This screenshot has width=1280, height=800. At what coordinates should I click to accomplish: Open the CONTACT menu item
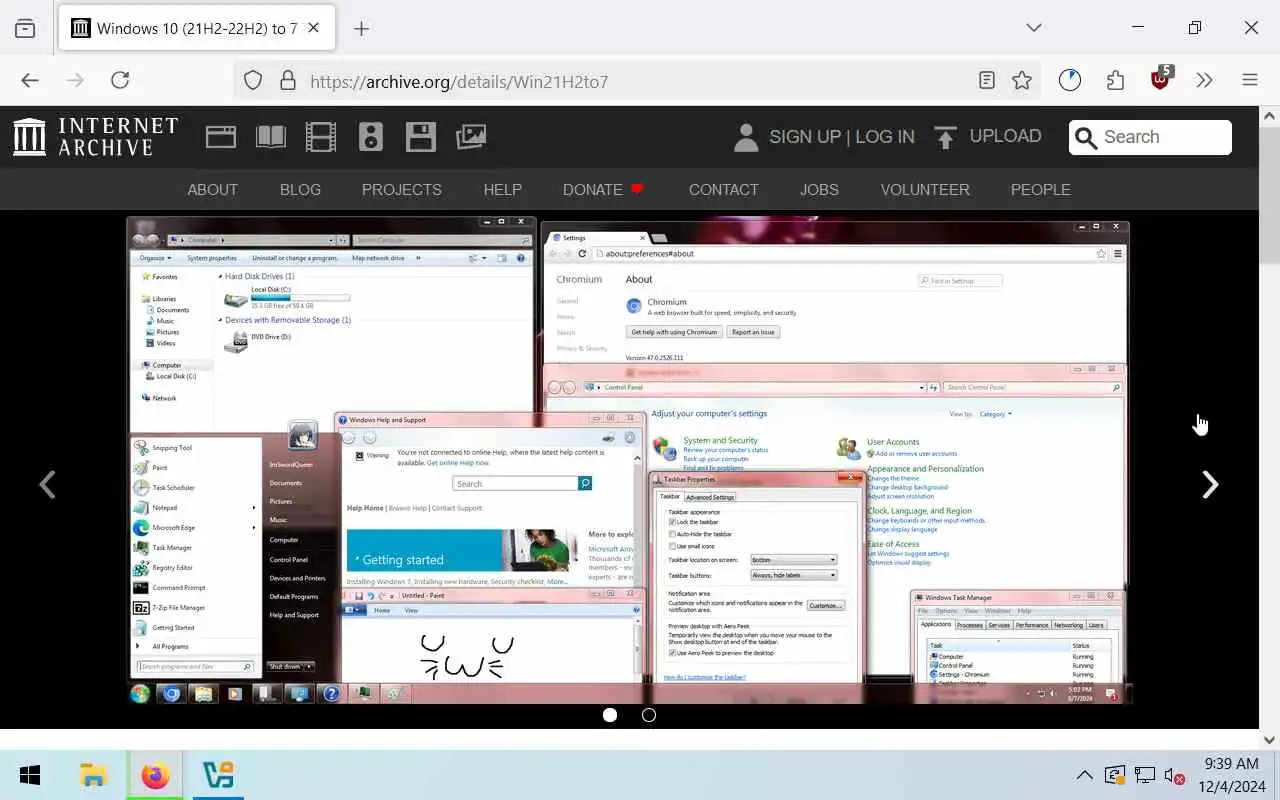coord(724,189)
